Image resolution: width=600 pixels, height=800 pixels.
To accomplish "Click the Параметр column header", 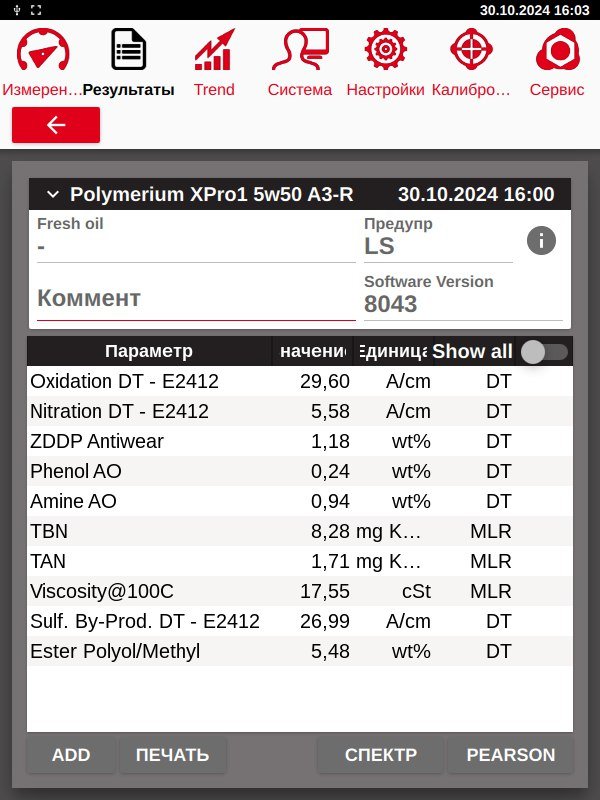I will click(x=149, y=351).
